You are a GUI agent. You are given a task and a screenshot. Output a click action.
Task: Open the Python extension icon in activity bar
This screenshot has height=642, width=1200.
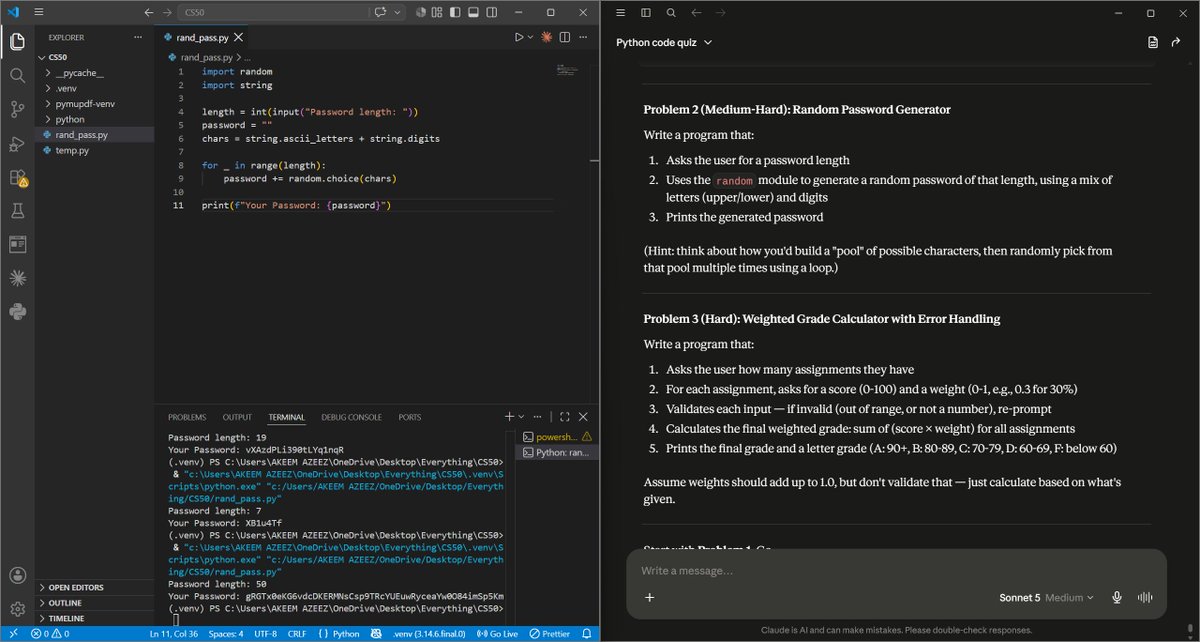click(x=17, y=312)
